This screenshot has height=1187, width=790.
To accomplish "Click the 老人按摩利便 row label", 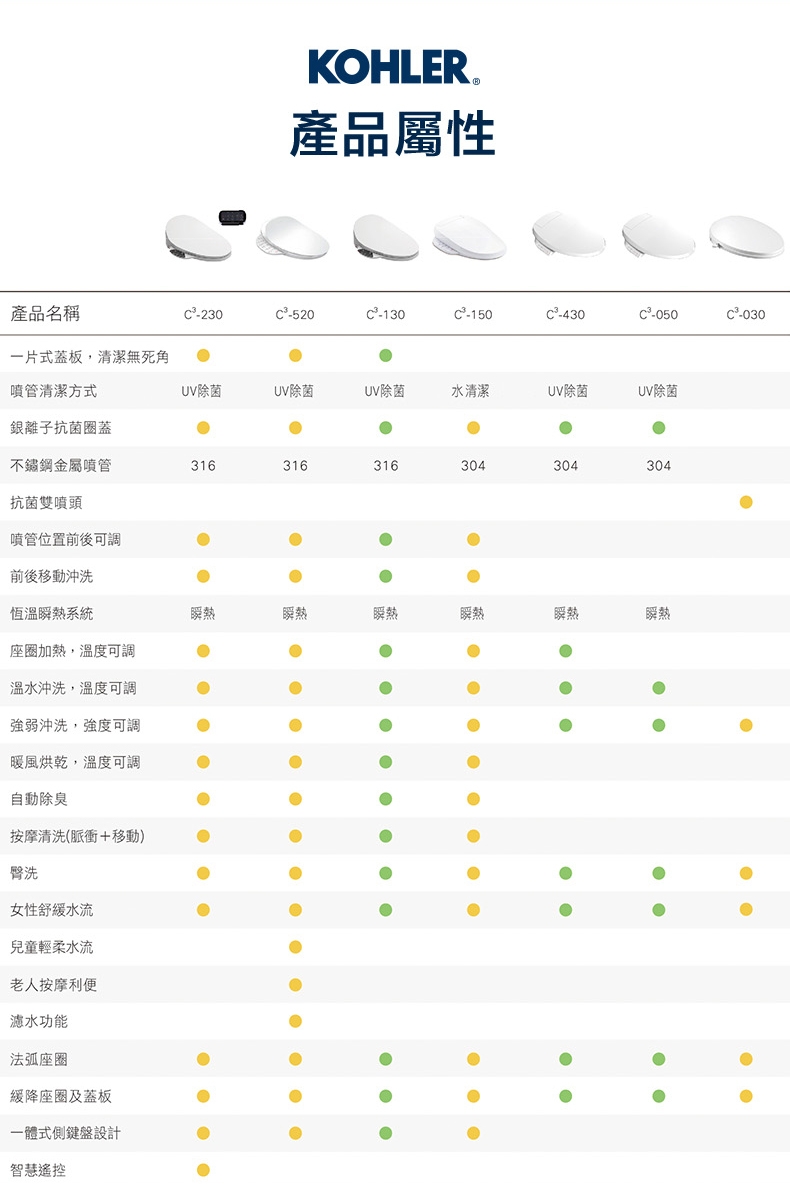I will pyautogui.click(x=54, y=985).
